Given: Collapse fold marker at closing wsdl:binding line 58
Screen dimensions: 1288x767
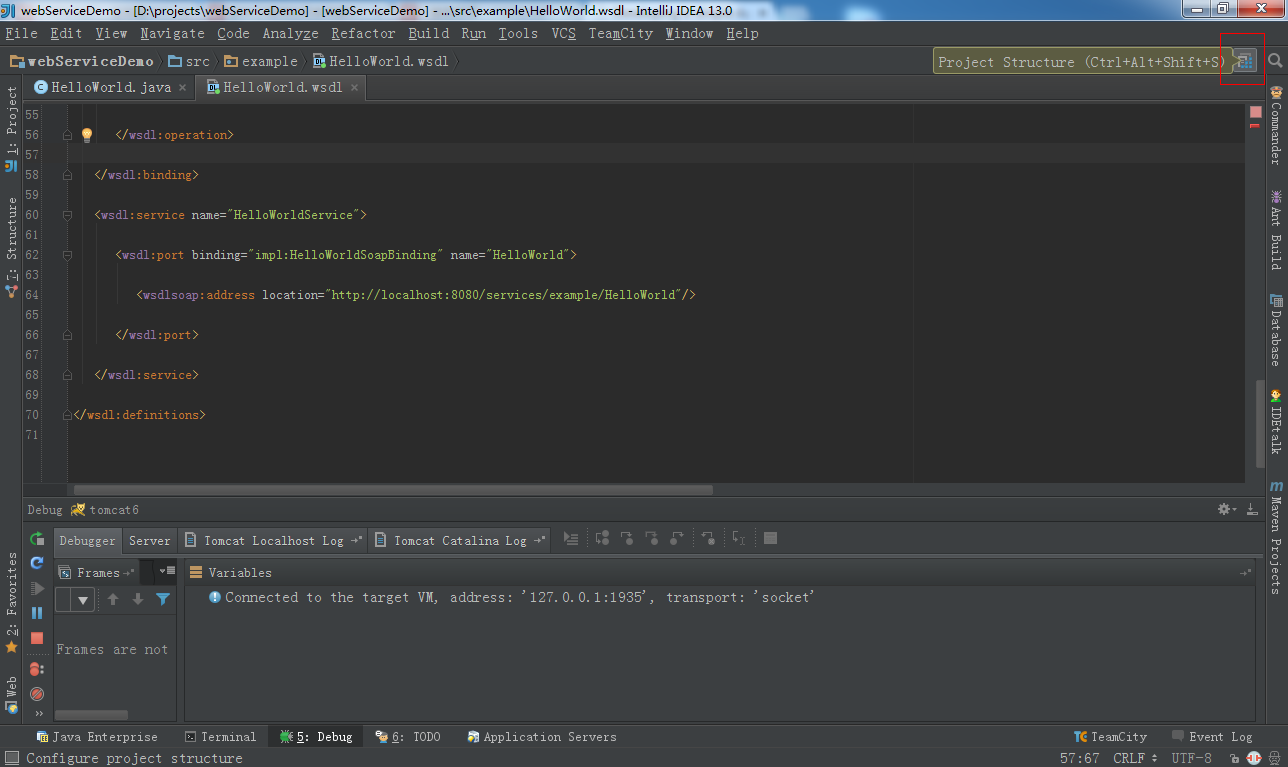Looking at the screenshot, I should (68, 175).
